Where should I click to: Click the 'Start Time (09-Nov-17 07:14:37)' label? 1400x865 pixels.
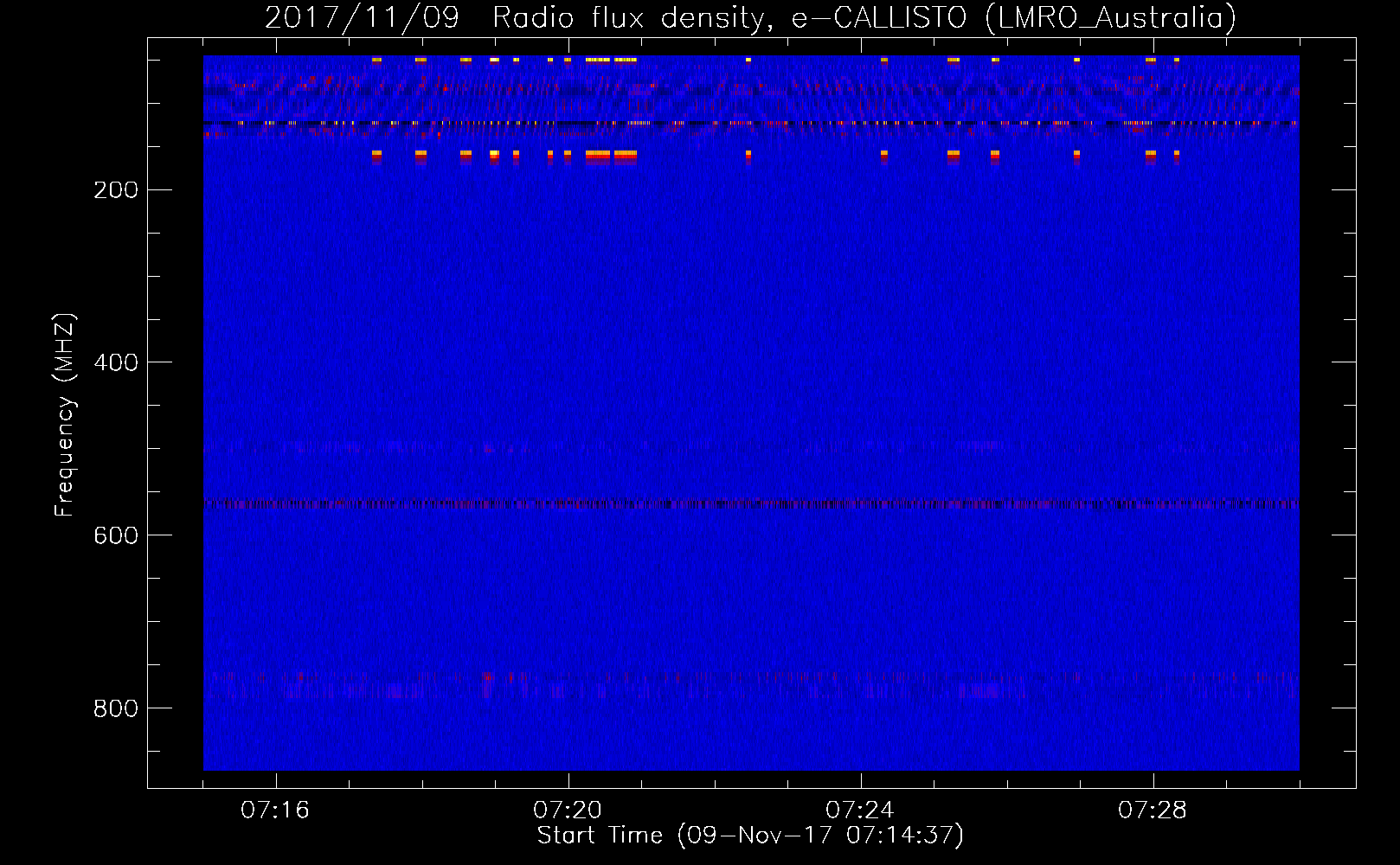750,836
